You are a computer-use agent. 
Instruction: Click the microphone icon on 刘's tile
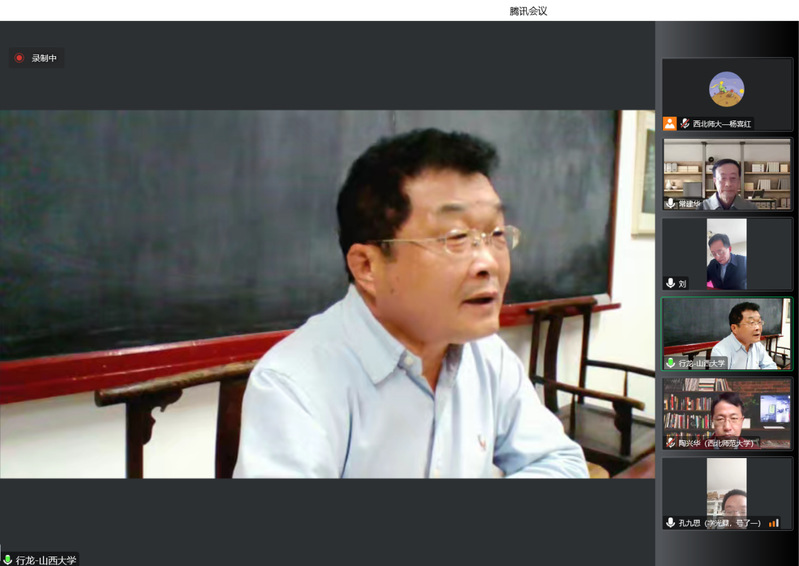(670, 283)
